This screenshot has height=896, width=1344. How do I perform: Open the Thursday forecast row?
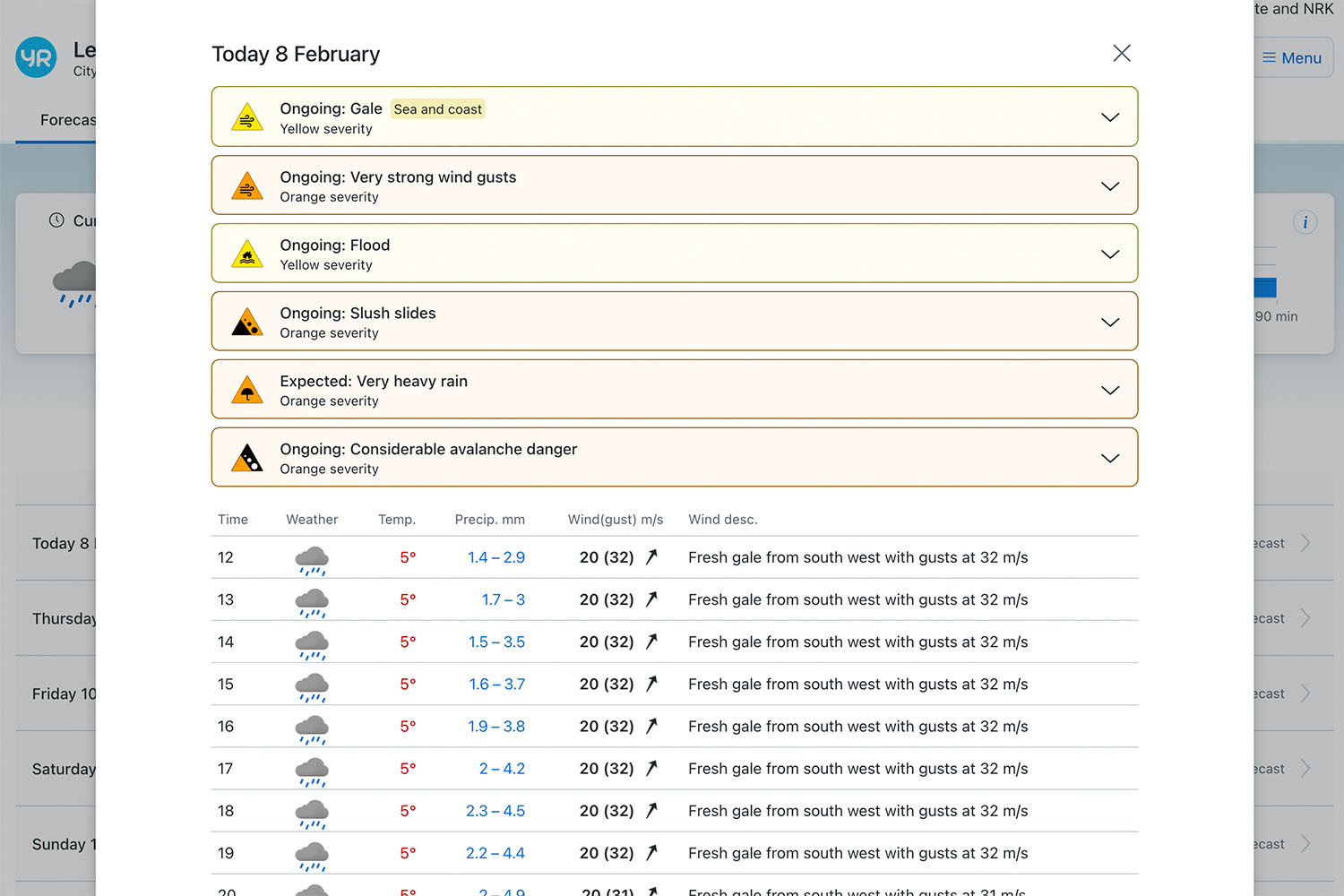pos(63,619)
